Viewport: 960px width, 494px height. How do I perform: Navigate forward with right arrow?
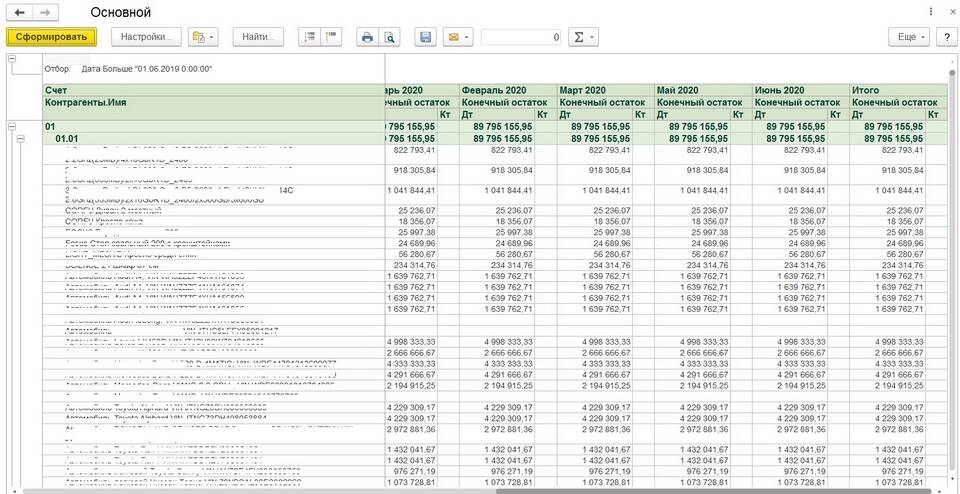45,13
